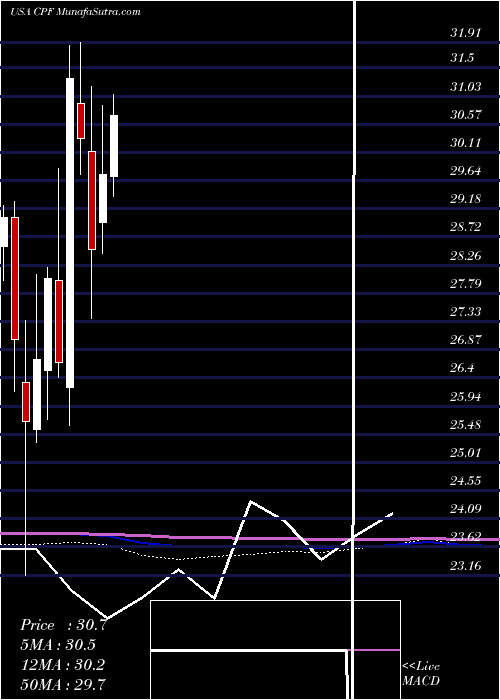Image resolution: width=500 pixels, height=700 pixels.
Task: Click the 25.94 price axis label
Action: tap(467, 397)
